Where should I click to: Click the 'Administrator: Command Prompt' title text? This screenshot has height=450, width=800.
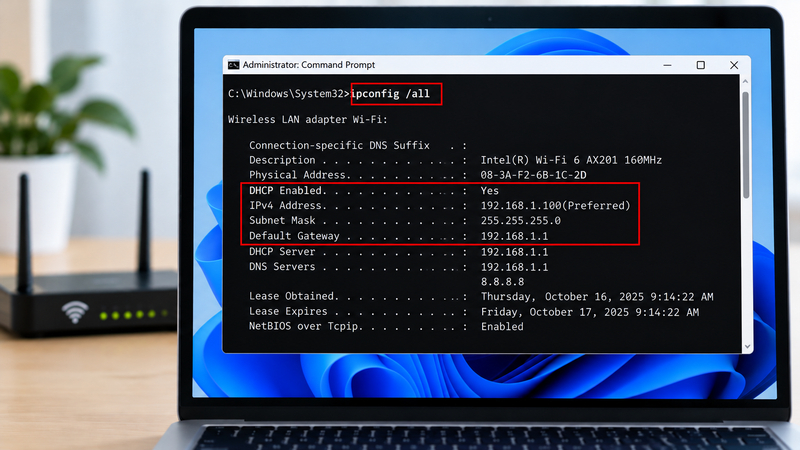coord(309,65)
